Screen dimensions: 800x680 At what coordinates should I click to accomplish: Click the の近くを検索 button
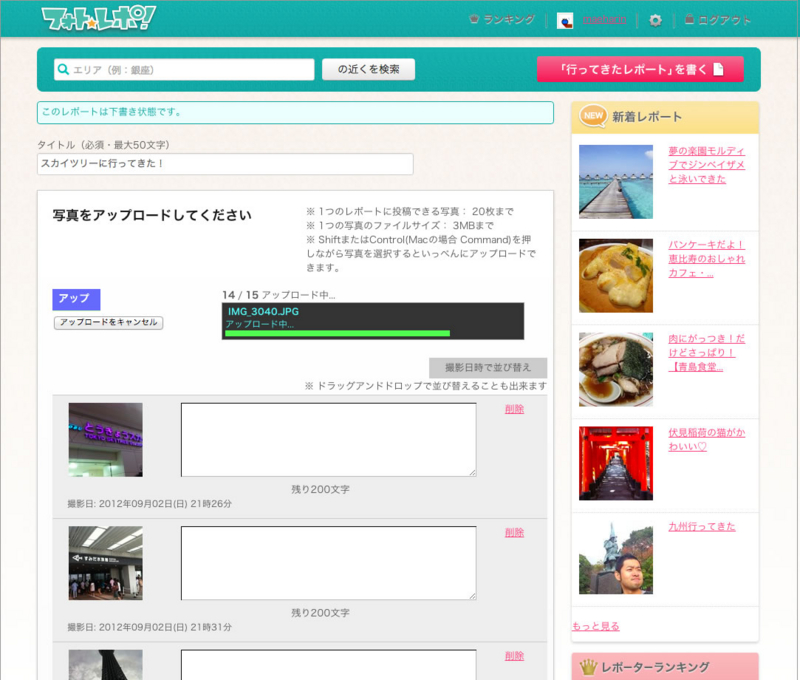tap(368, 69)
